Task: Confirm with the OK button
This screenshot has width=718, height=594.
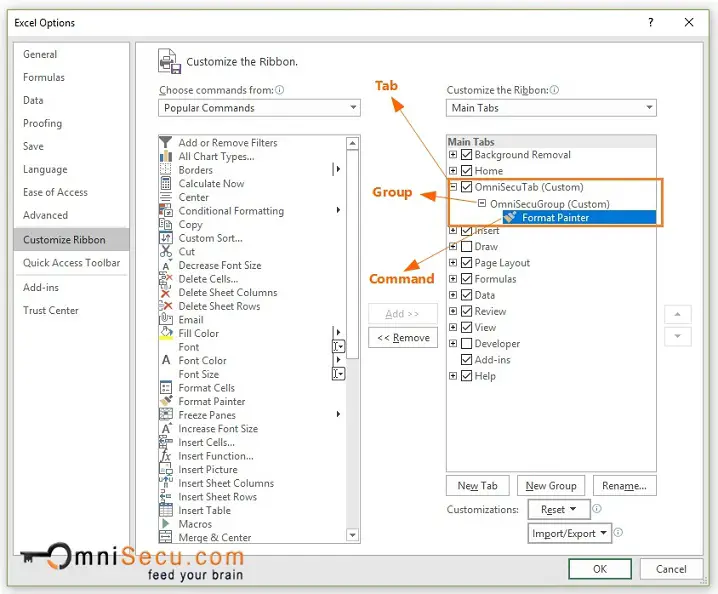Action: point(600,569)
